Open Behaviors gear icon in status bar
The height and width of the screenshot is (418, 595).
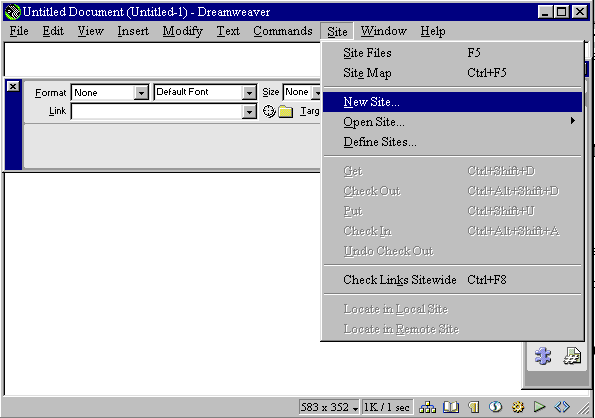click(518, 407)
